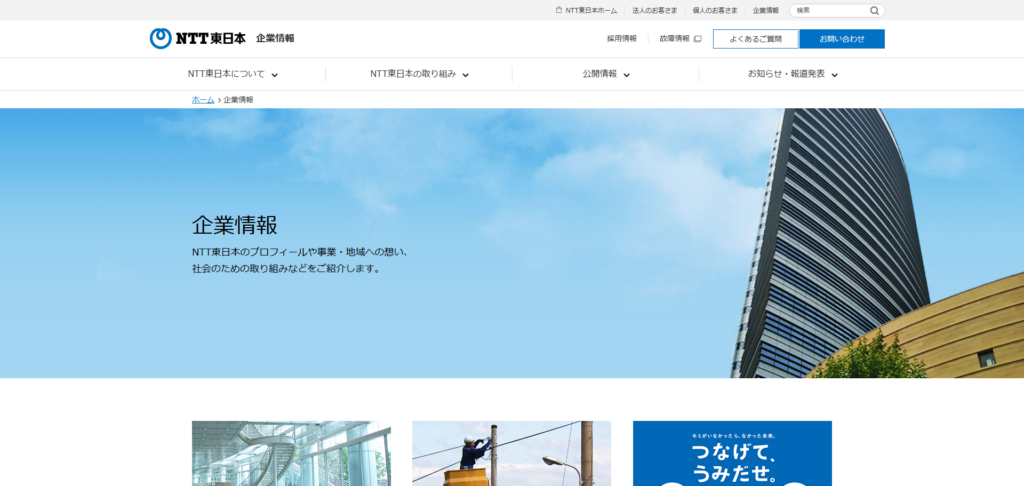This screenshot has width=1024, height=486.
Task: Click the home icon beside NTT東日本ホーム
Action: (x=559, y=10)
